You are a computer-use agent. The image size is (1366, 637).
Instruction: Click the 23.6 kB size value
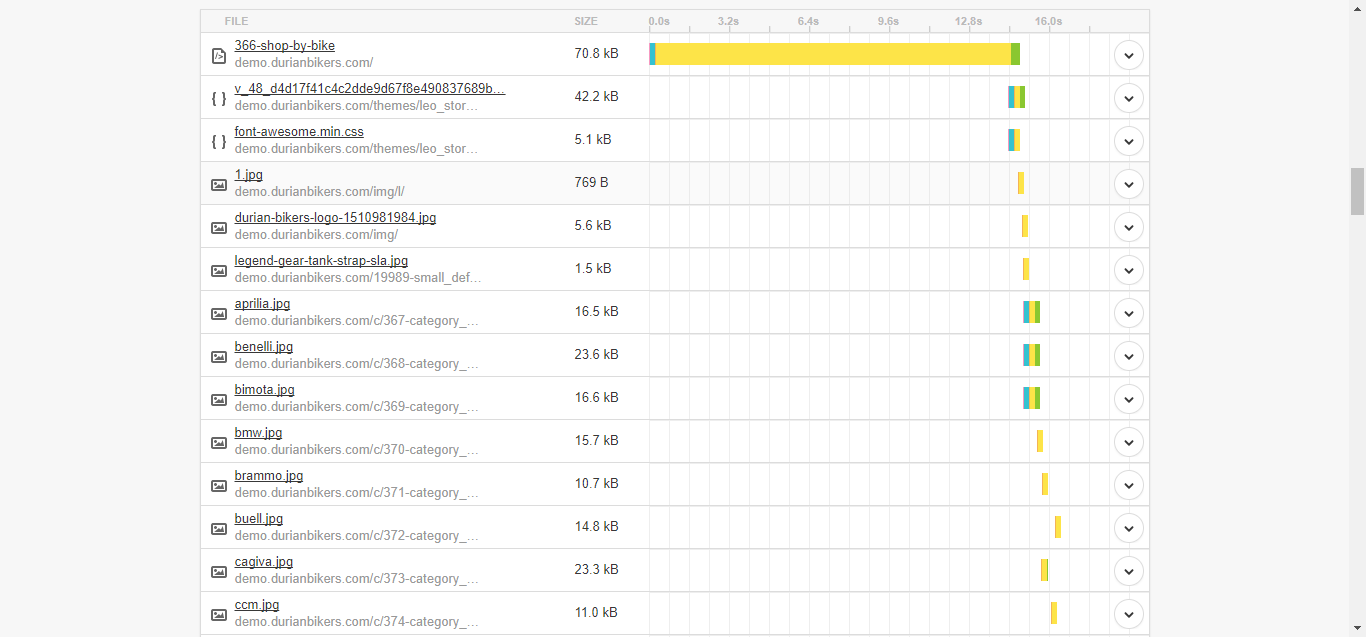click(596, 355)
